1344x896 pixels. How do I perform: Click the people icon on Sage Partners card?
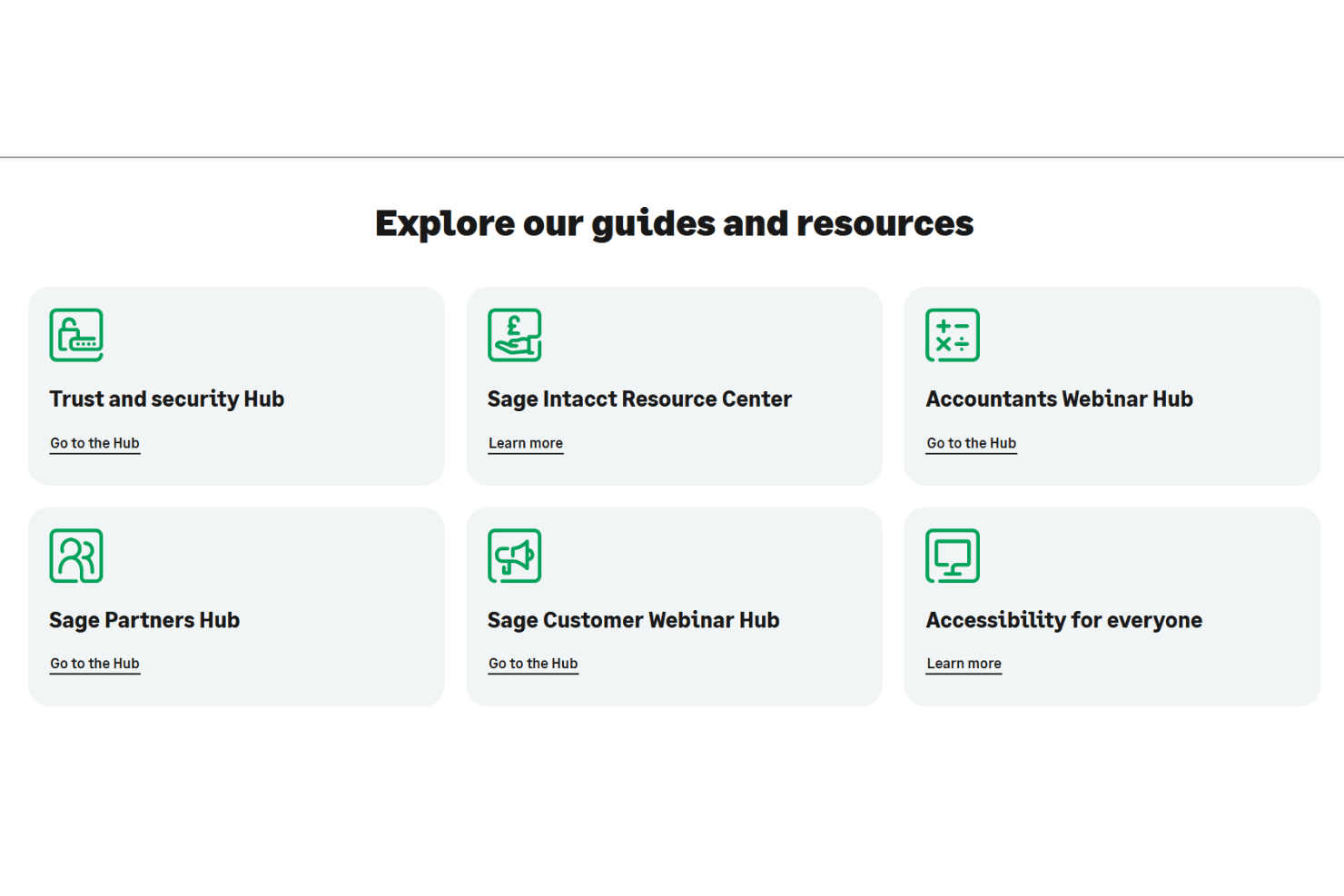(76, 556)
